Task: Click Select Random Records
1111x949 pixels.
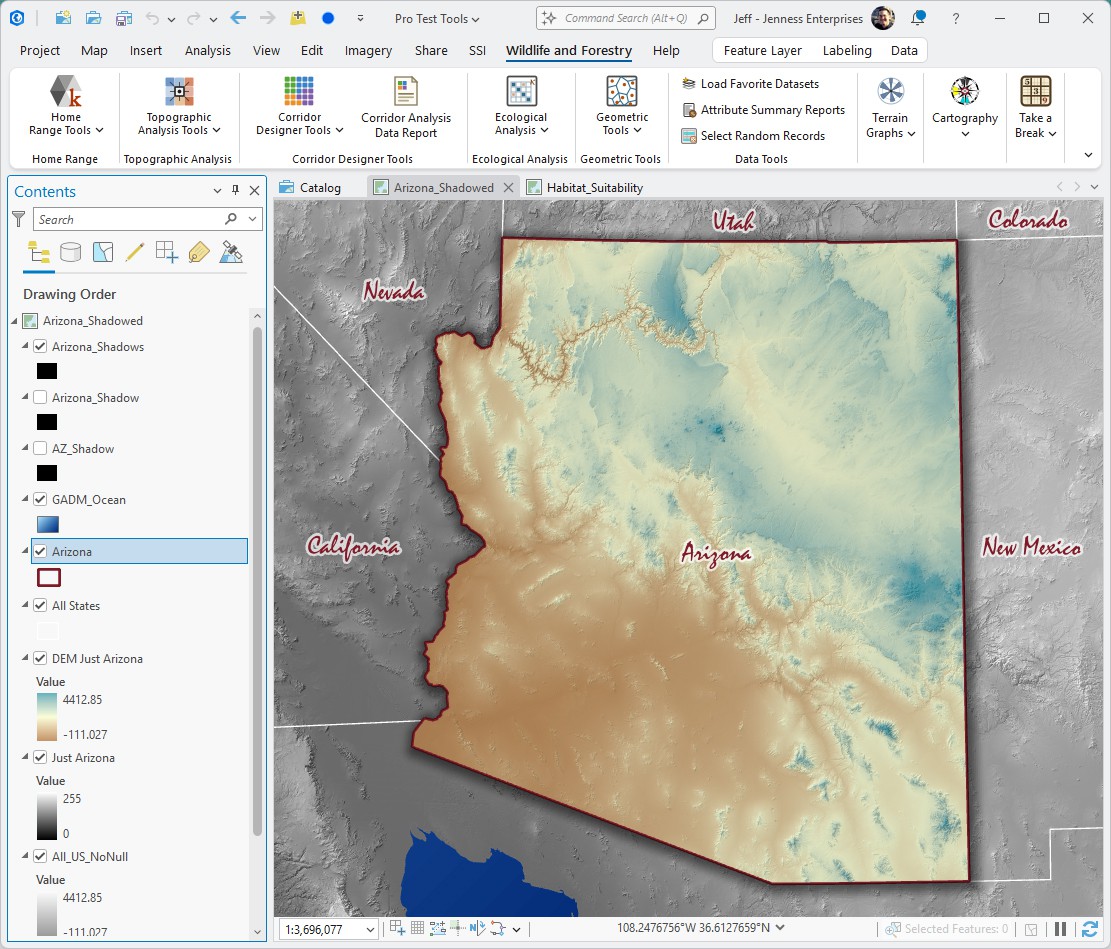Action: (x=753, y=135)
